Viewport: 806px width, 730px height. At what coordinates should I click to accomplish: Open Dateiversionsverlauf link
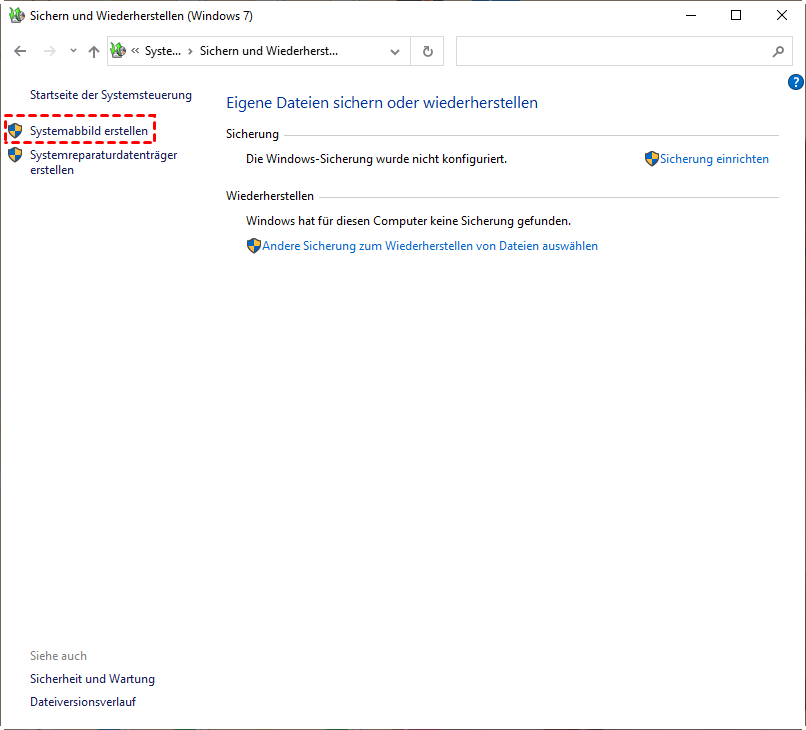tap(83, 702)
